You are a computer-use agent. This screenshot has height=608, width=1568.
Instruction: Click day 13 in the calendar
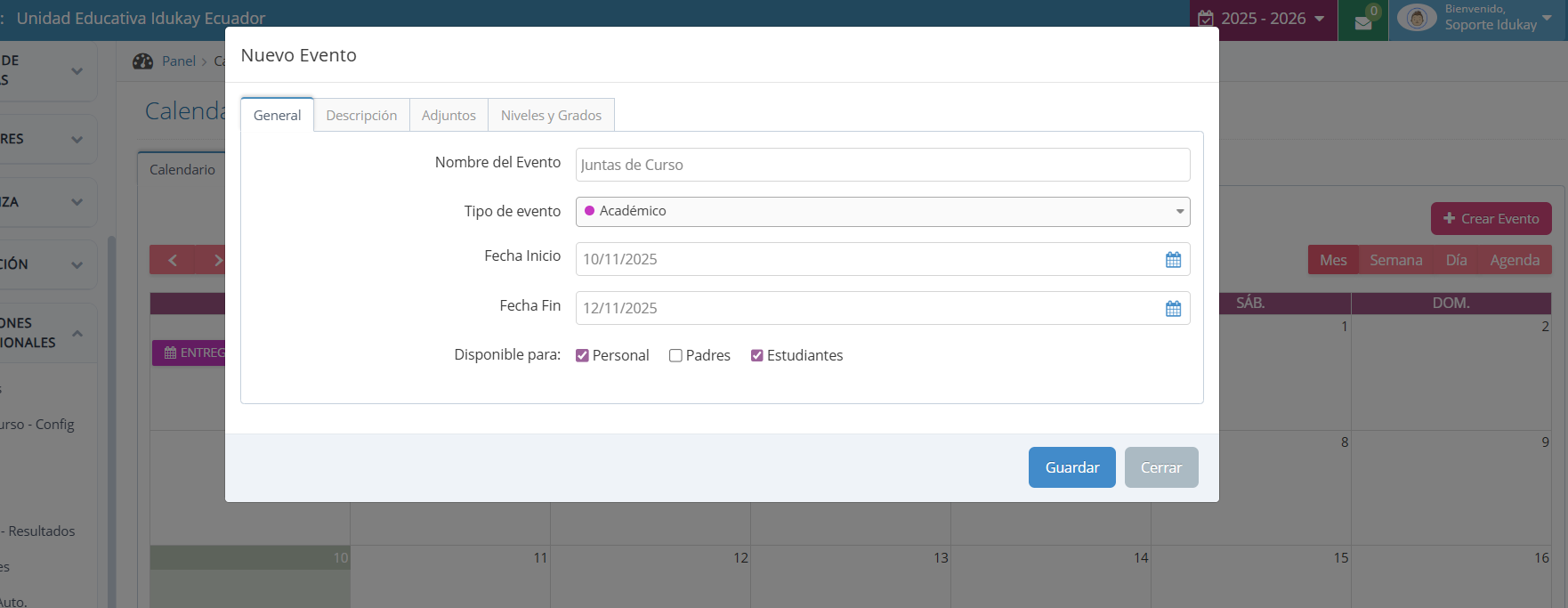(x=941, y=558)
